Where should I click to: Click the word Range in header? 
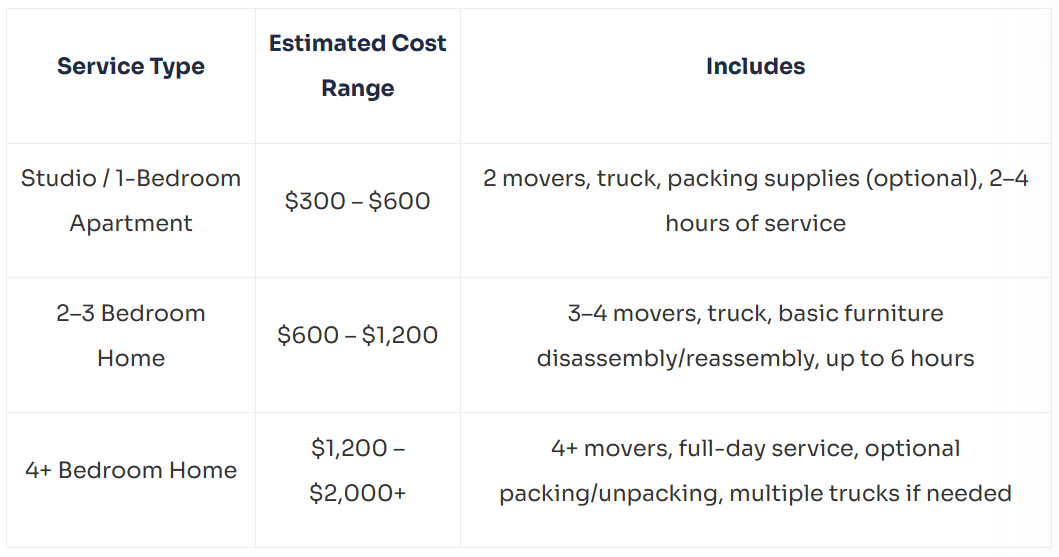(x=358, y=88)
